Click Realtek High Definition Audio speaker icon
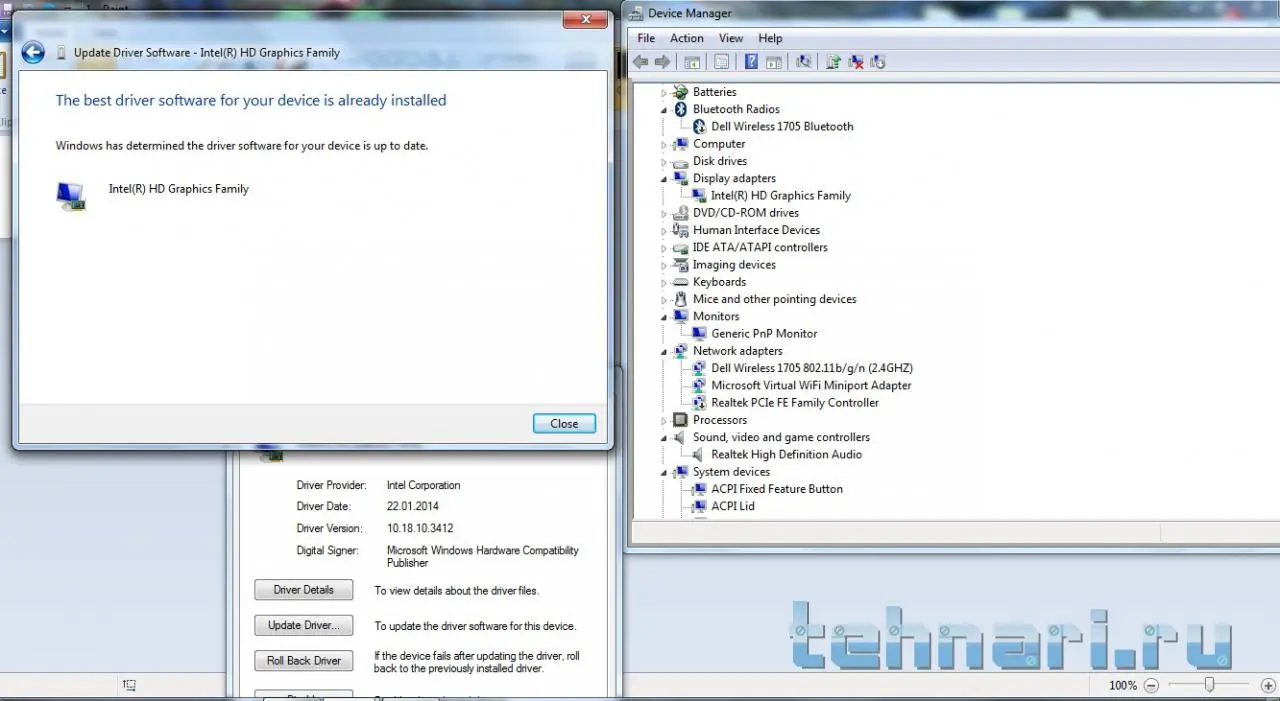Screen dimensions: 1280x701 pos(699,454)
